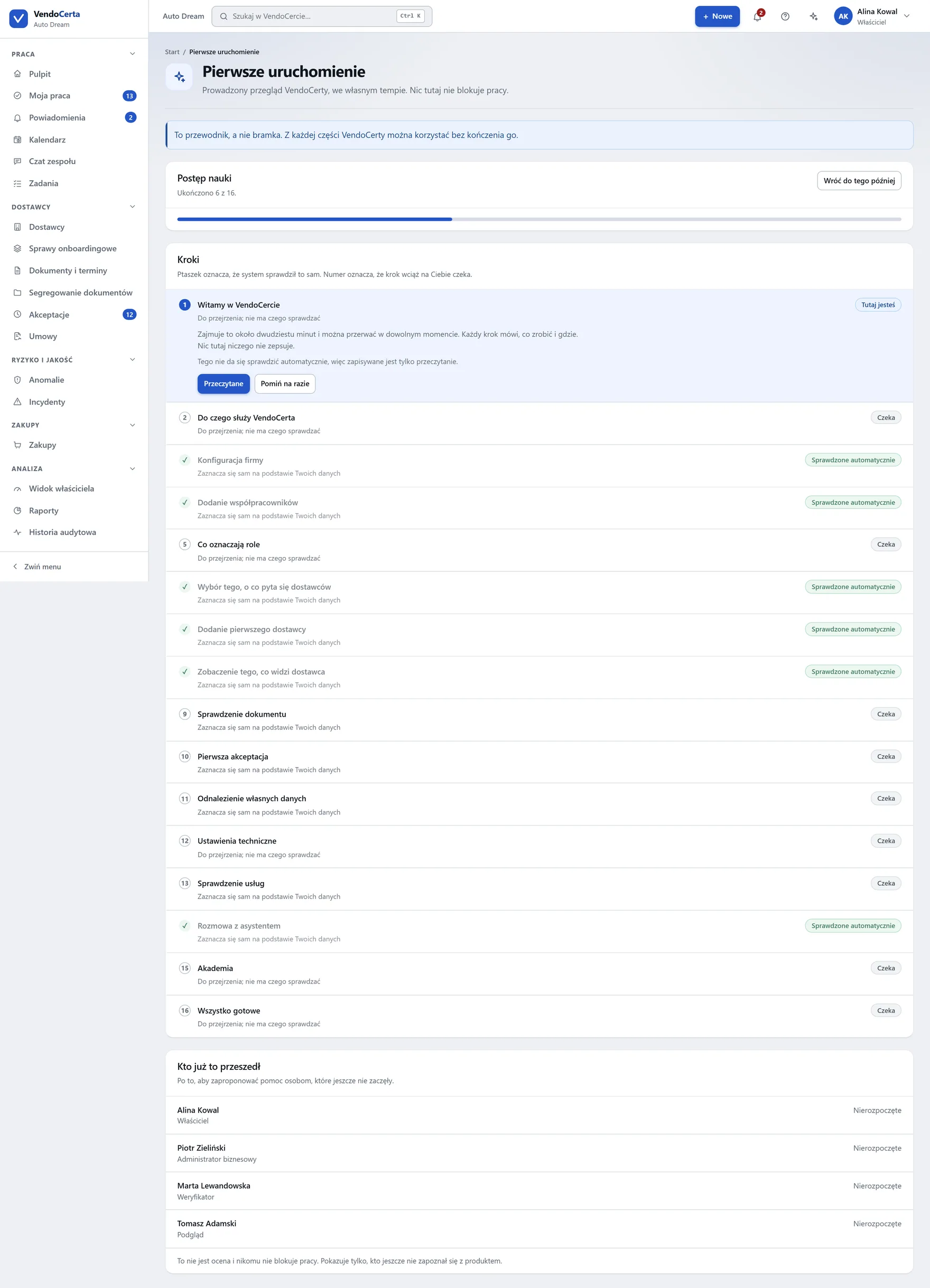Click Tomasz Adamski in the people list
The width and height of the screenshot is (930, 1288).
[539, 1229]
